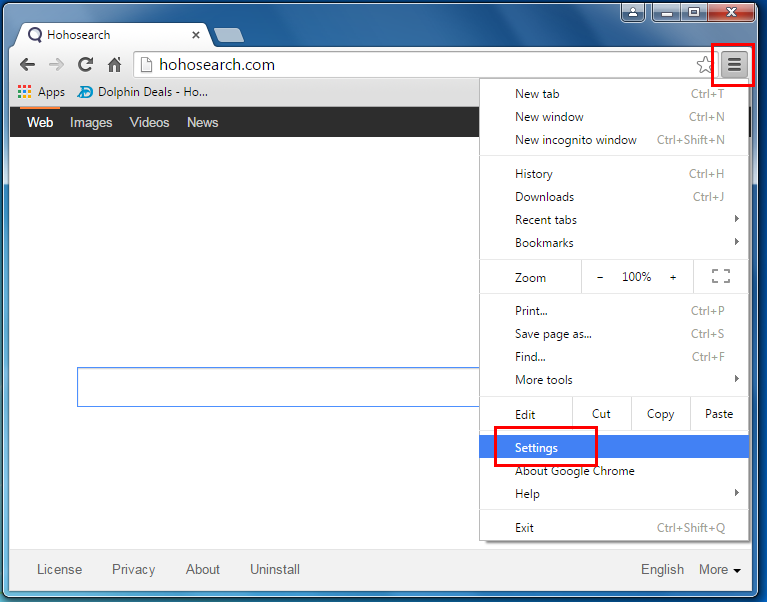Expand the Help submenu

click(x=614, y=494)
